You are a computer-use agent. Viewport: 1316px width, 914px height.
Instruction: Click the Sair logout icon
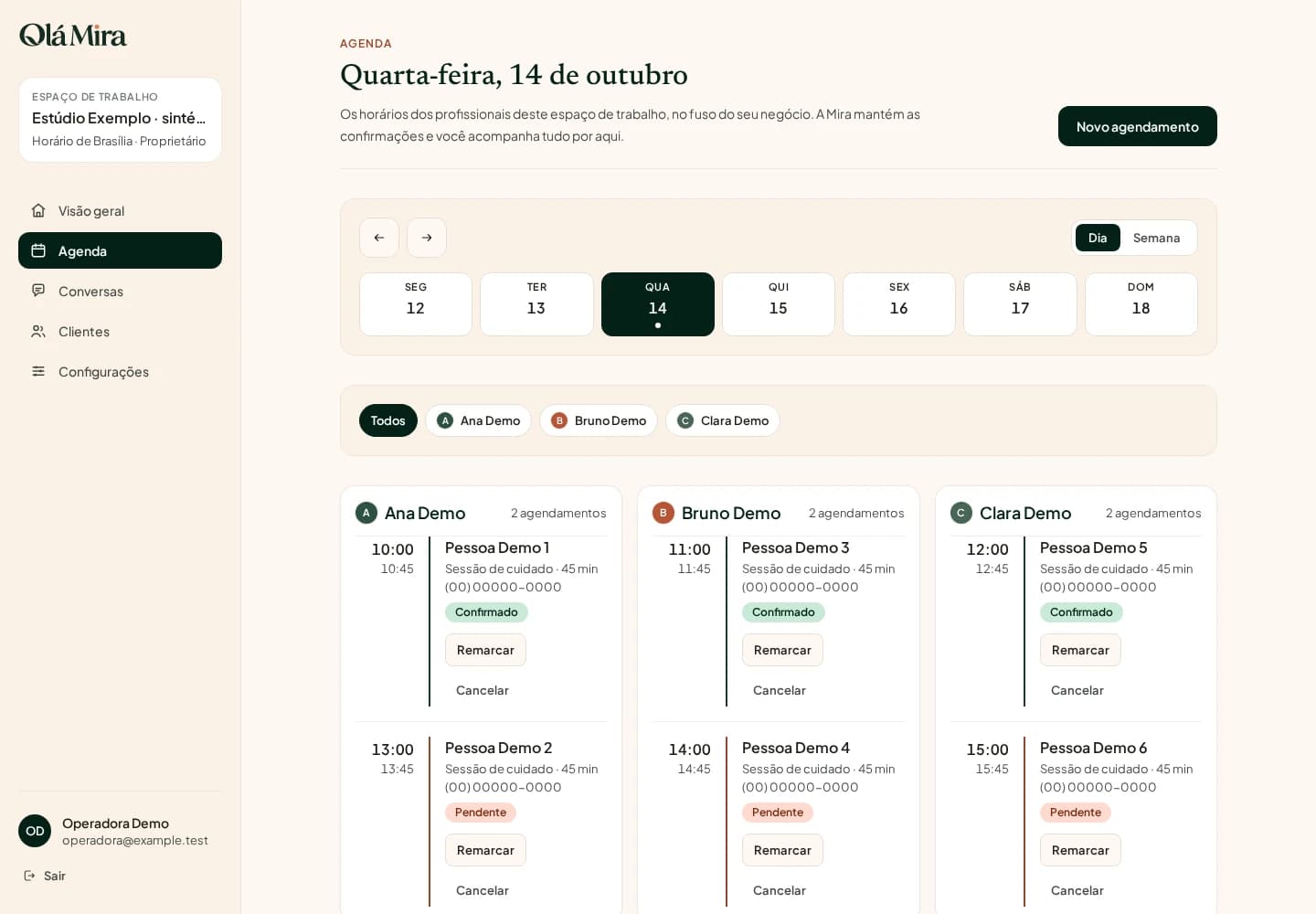point(29,876)
